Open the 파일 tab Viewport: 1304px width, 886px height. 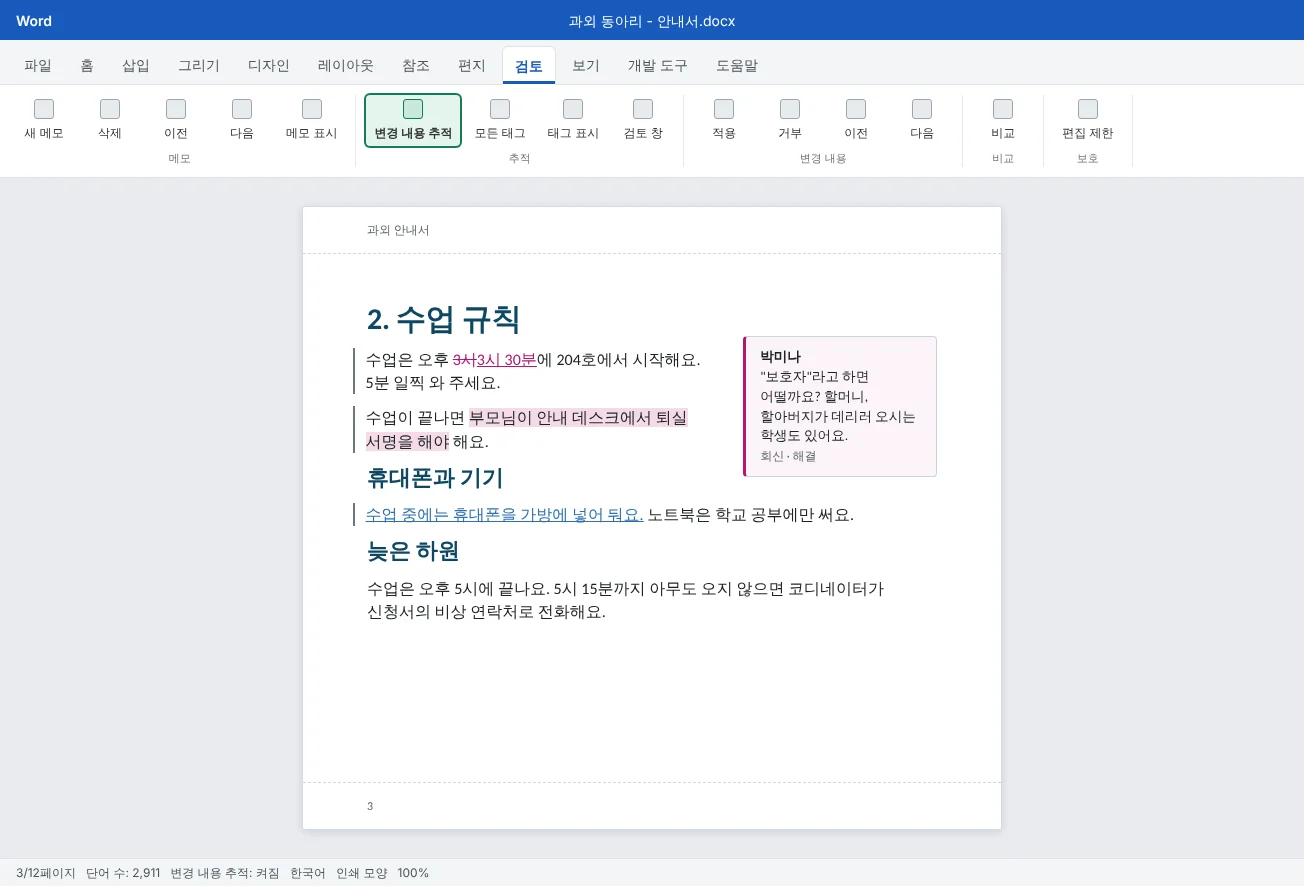(x=38, y=66)
